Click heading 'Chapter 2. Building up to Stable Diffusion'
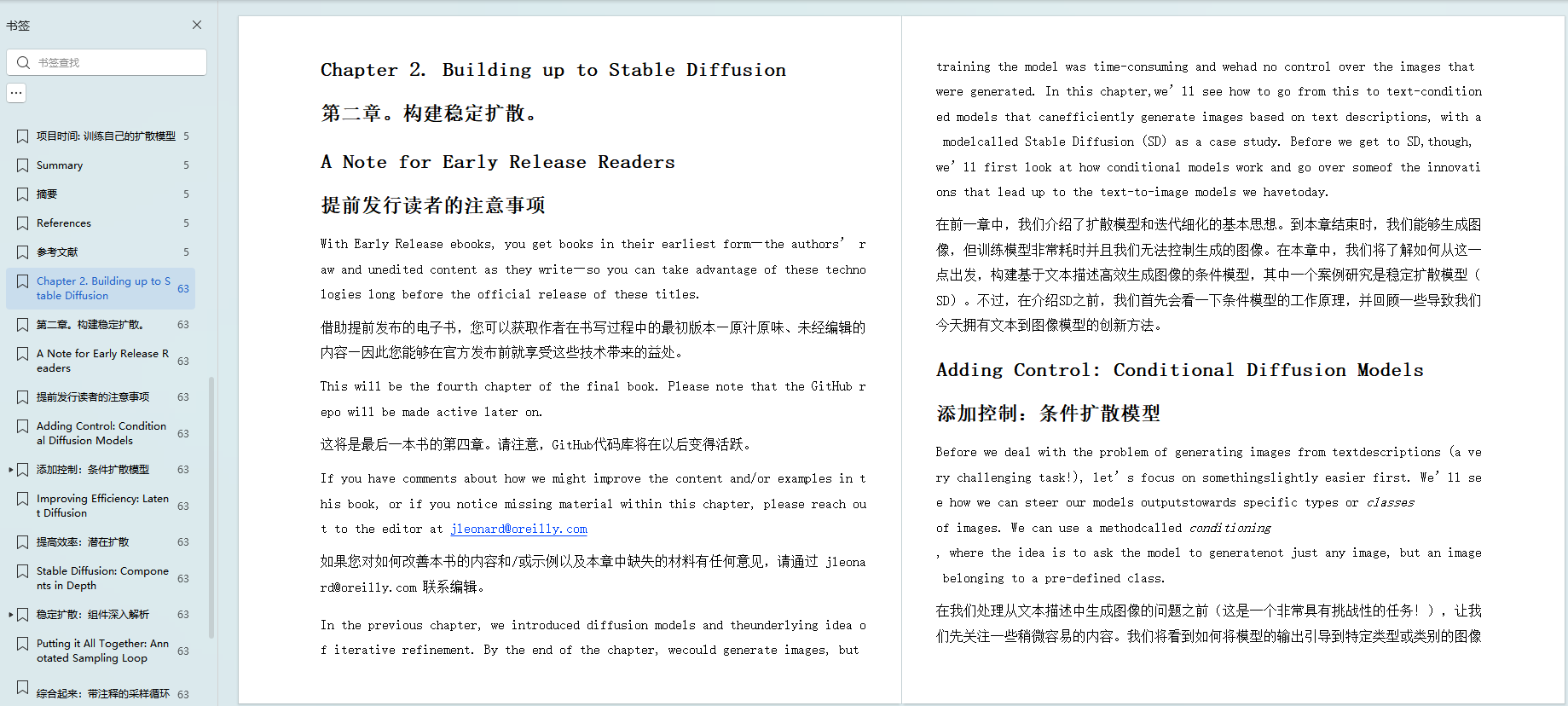The height and width of the screenshot is (706, 1568). [x=553, y=70]
